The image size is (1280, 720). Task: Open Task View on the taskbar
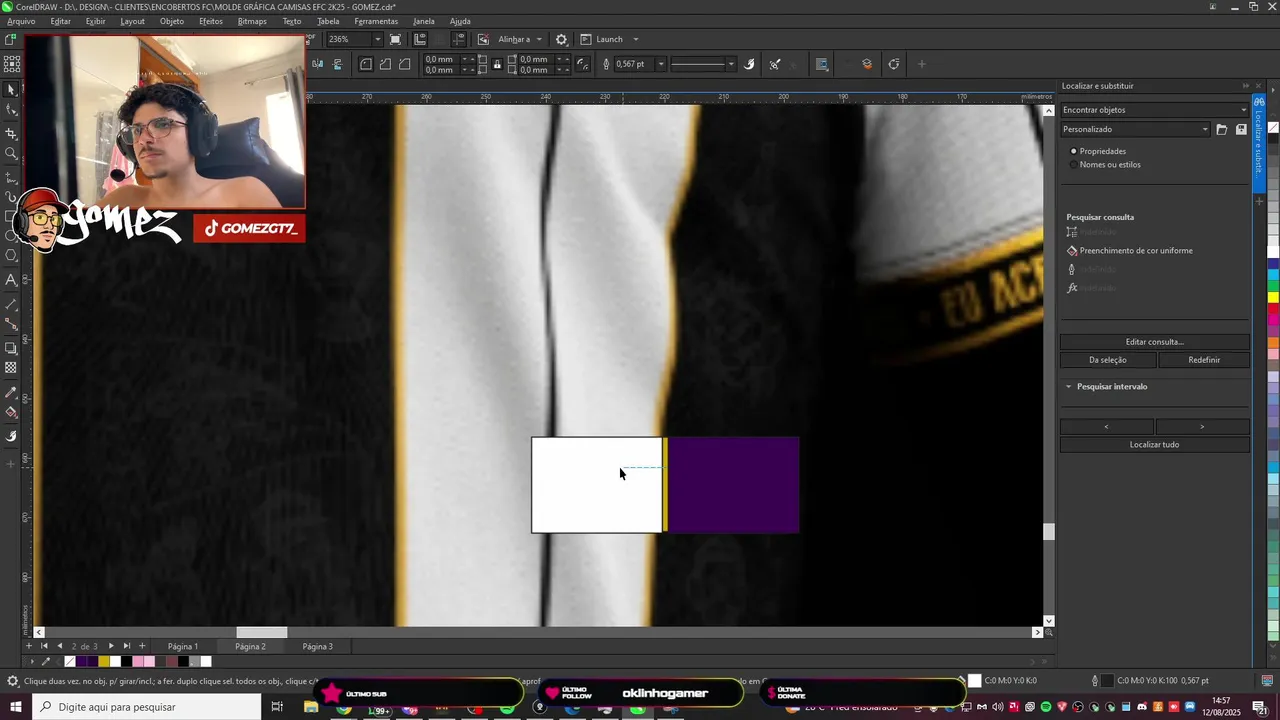277,707
